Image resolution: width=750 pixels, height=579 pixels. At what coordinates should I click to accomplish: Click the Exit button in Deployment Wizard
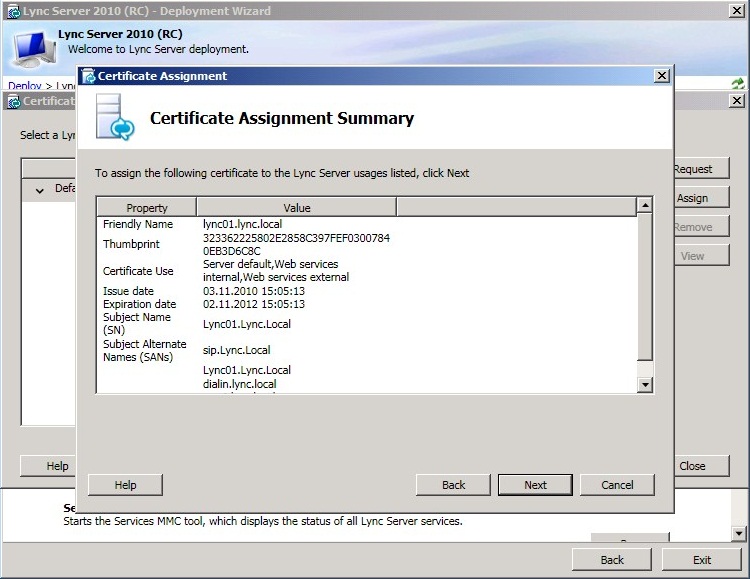coord(701,560)
